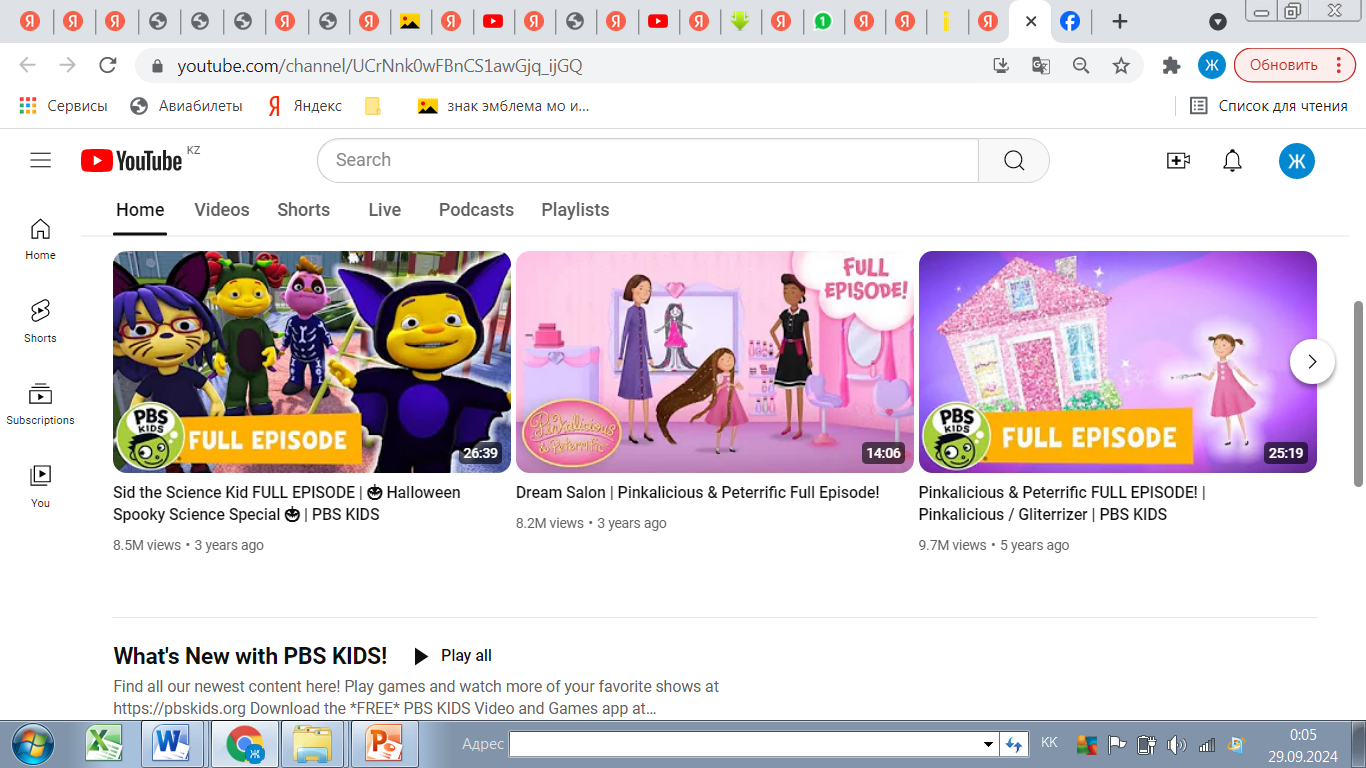Open the Translate page icon in address bar
The image size is (1366, 768).
tap(1041, 66)
